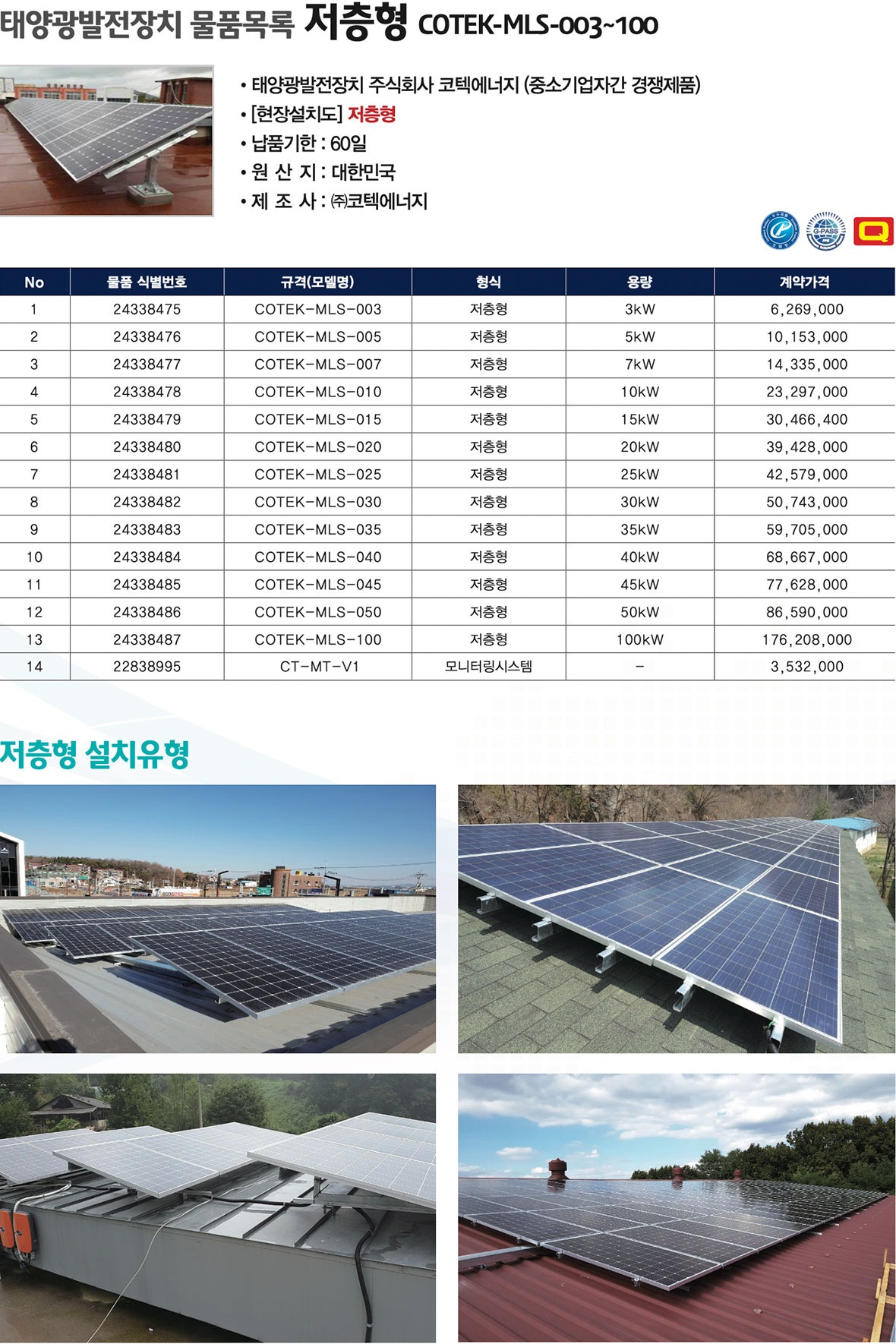Select identification number 24338481
896x1344 pixels.
tap(147, 475)
